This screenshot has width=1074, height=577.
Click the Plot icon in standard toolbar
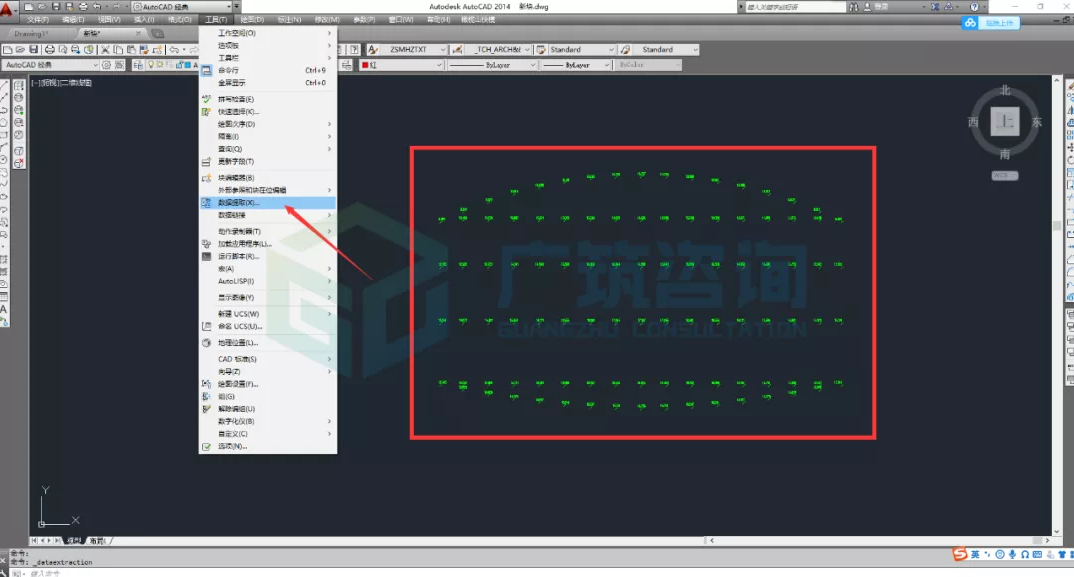point(50,49)
